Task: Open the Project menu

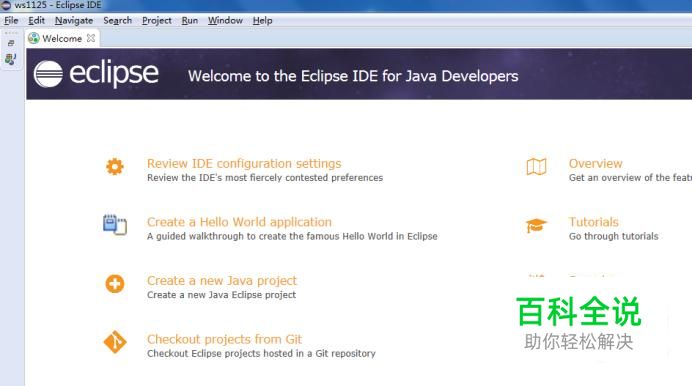Action: point(157,20)
